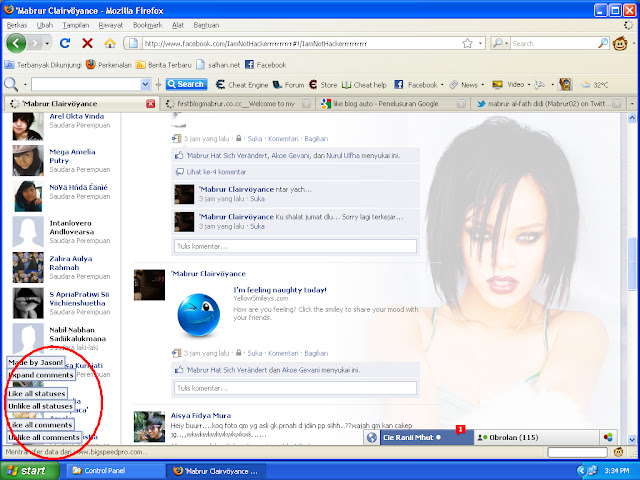This screenshot has height=480, width=640.
Task: Click the speaker icon in the toolbar
Action: tap(566, 84)
